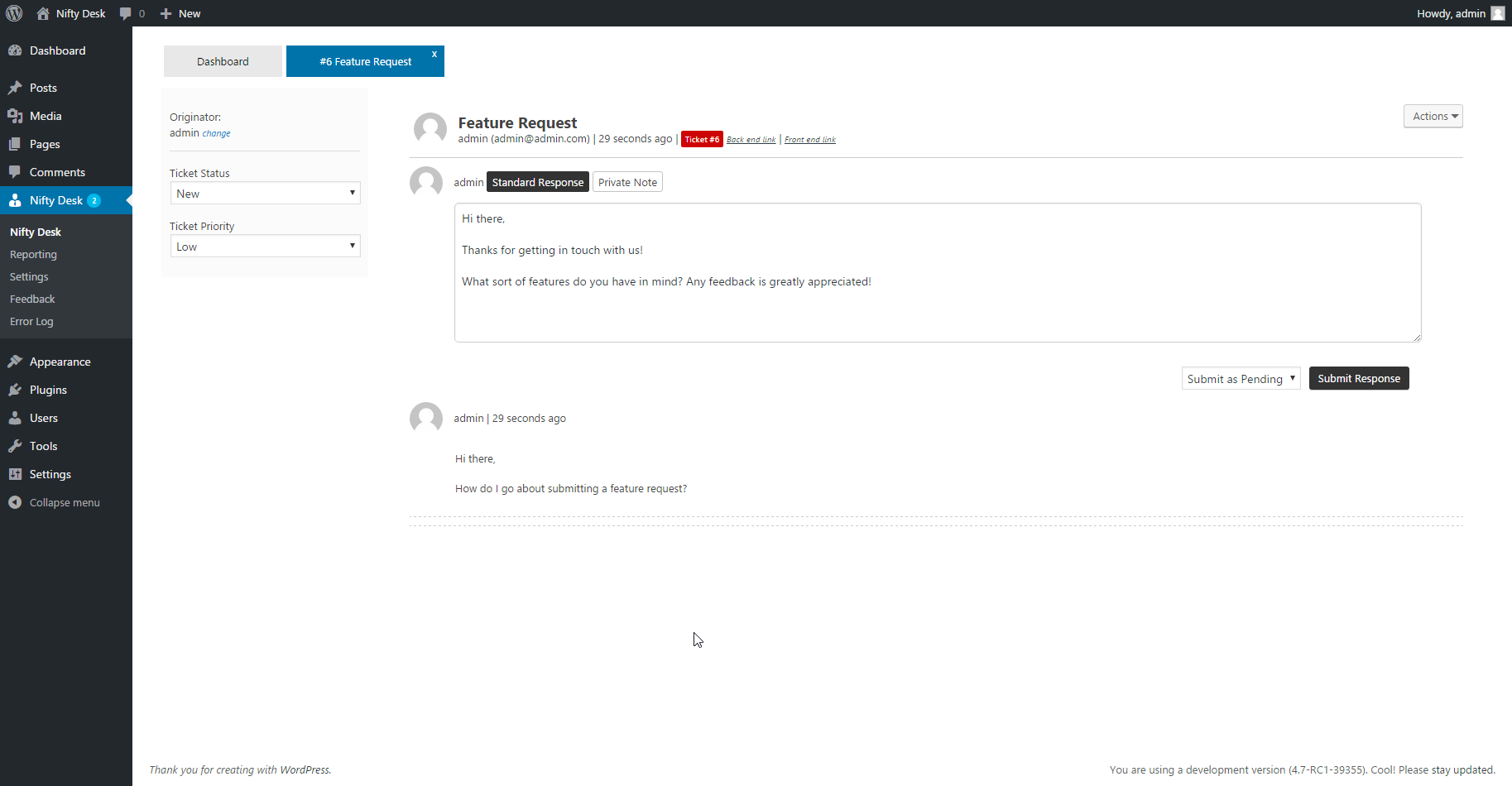Screen dimensions: 1512x786
Task: Click the WordPress link in footer
Action: 304,769
